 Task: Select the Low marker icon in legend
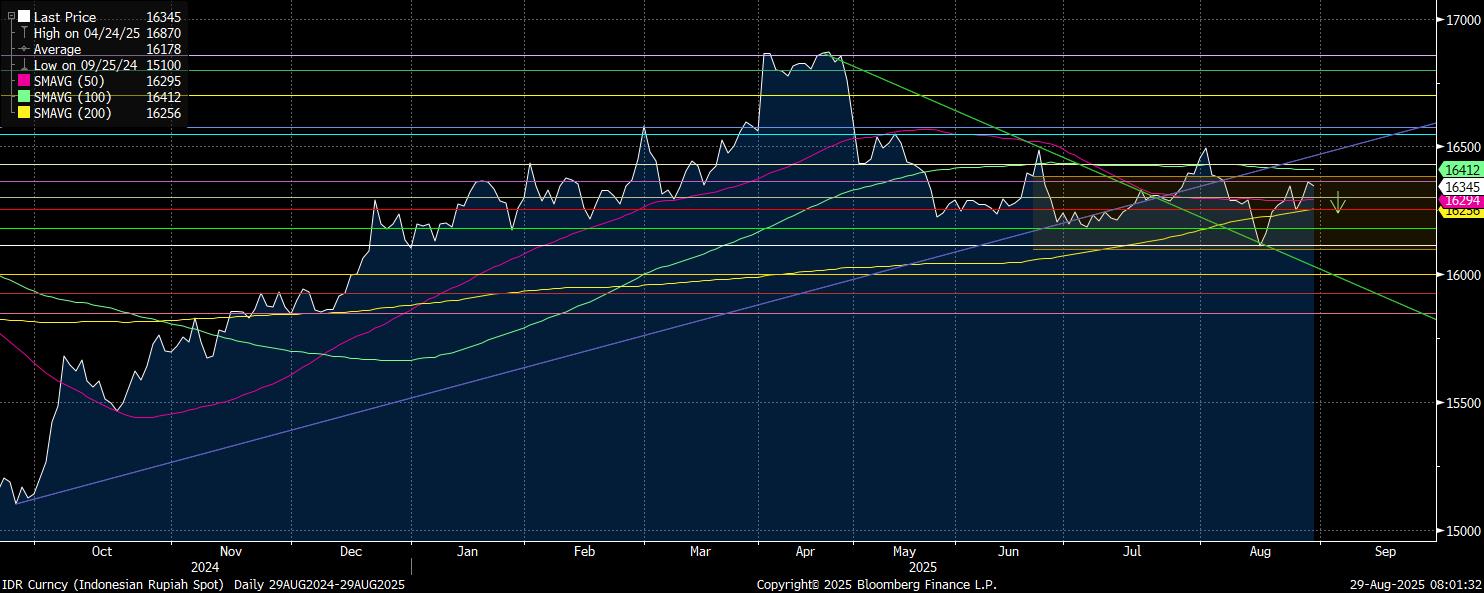(24, 65)
